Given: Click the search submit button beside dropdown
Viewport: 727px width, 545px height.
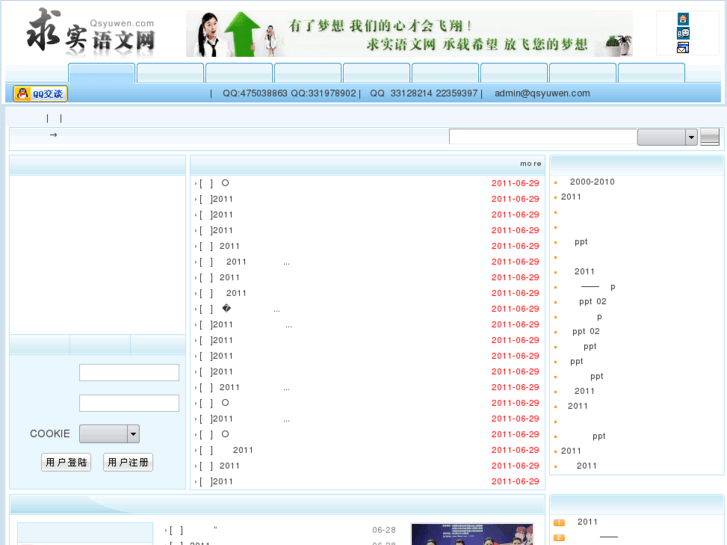Looking at the screenshot, I should click(709, 137).
